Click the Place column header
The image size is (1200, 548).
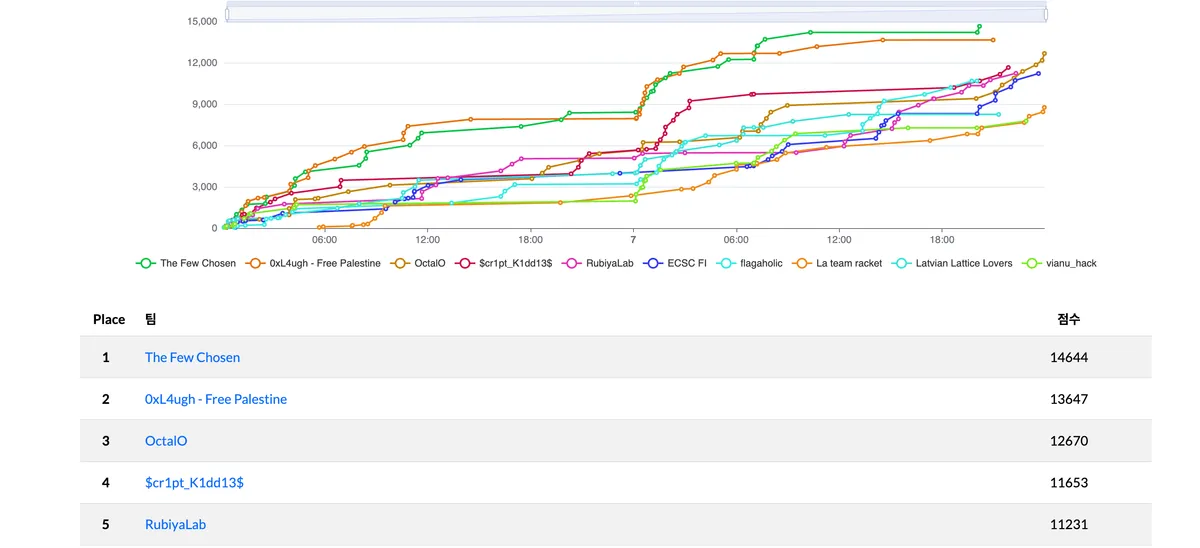[x=109, y=319]
